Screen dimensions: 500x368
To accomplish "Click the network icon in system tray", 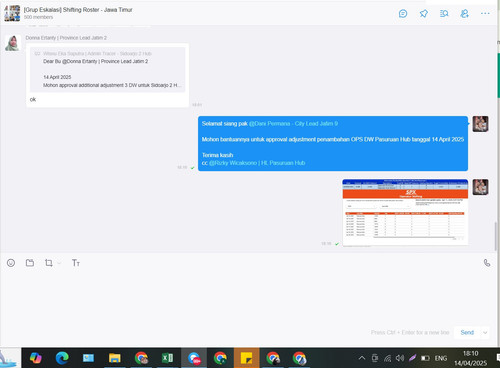I will pos(387,358).
